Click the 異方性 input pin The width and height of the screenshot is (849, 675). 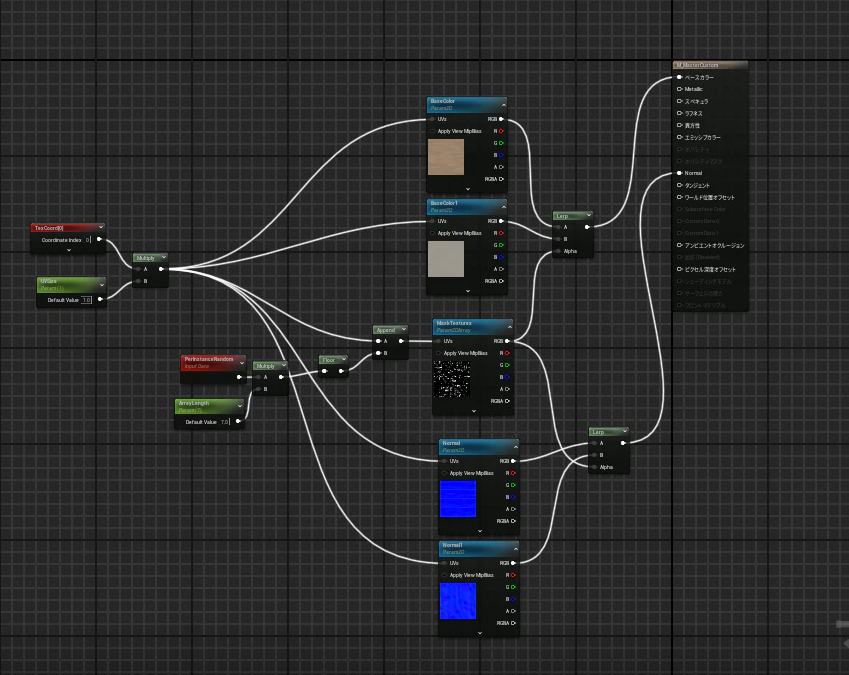679,125
